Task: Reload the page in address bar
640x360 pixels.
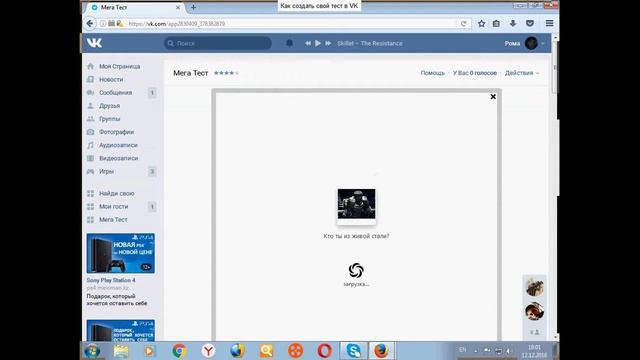Action: tap(463, 24)
